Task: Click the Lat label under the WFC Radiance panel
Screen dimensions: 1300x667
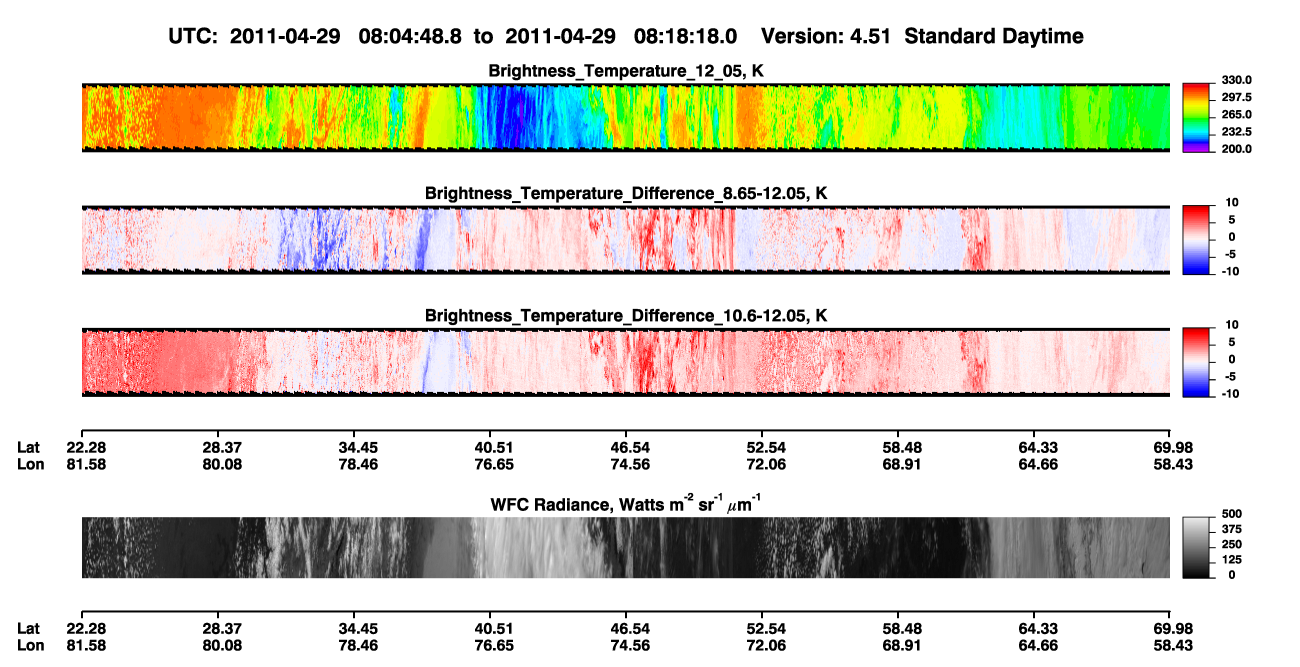Action: (x=29, y=629)
